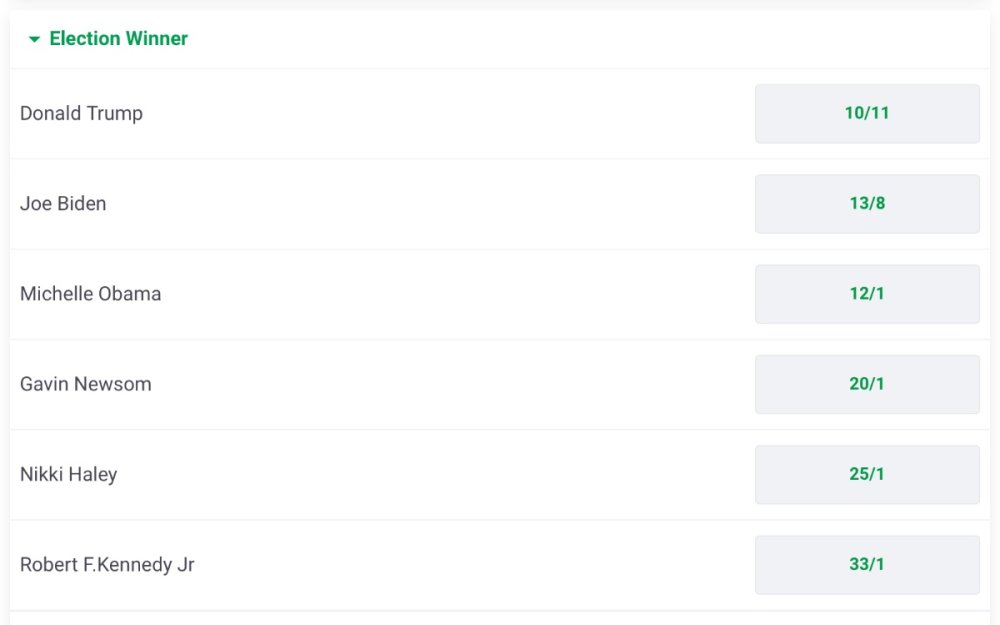This screenshot has width=1000, height=625.
Task: Choose the 20/1 odds button
Action: [x=867, y=384]
